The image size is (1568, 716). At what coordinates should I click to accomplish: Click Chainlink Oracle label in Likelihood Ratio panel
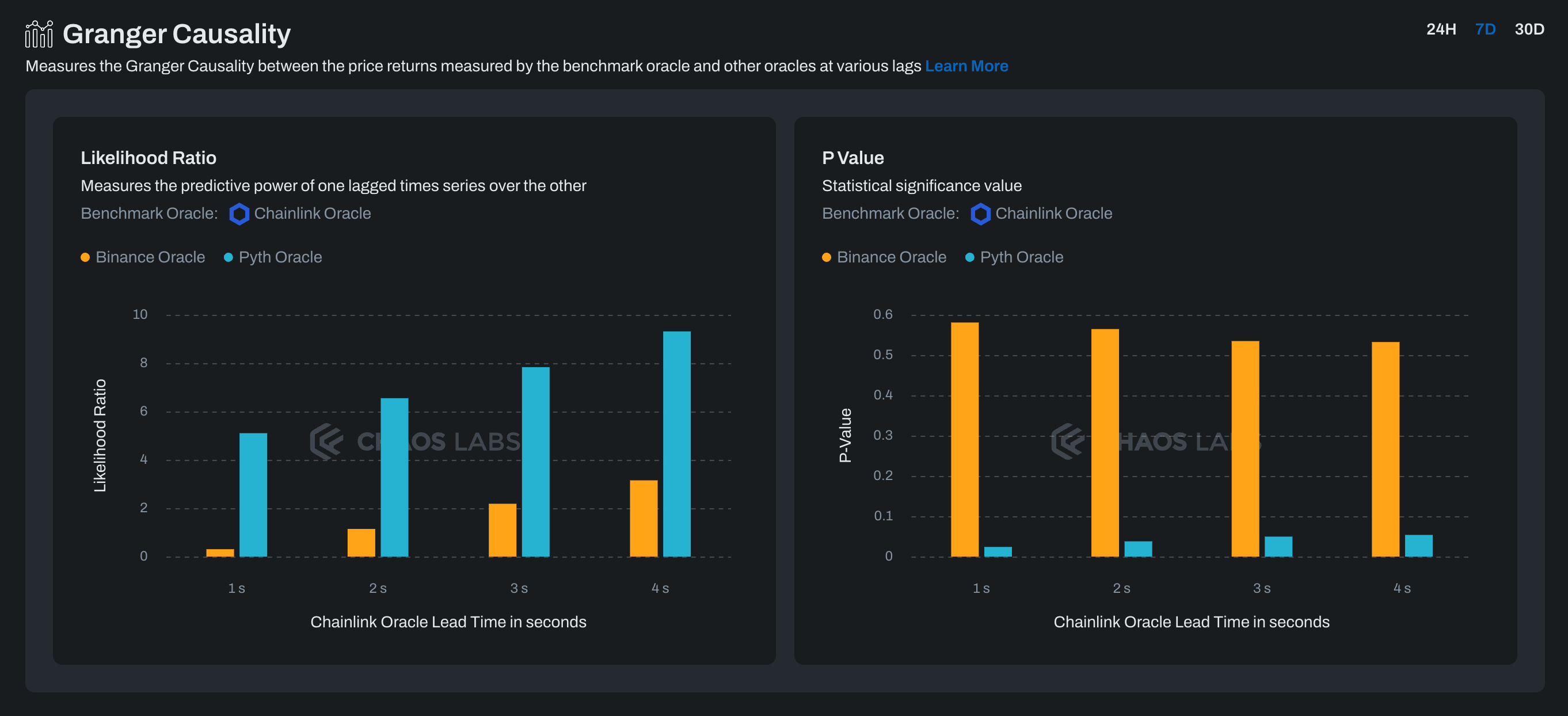[x=312, y=214]
